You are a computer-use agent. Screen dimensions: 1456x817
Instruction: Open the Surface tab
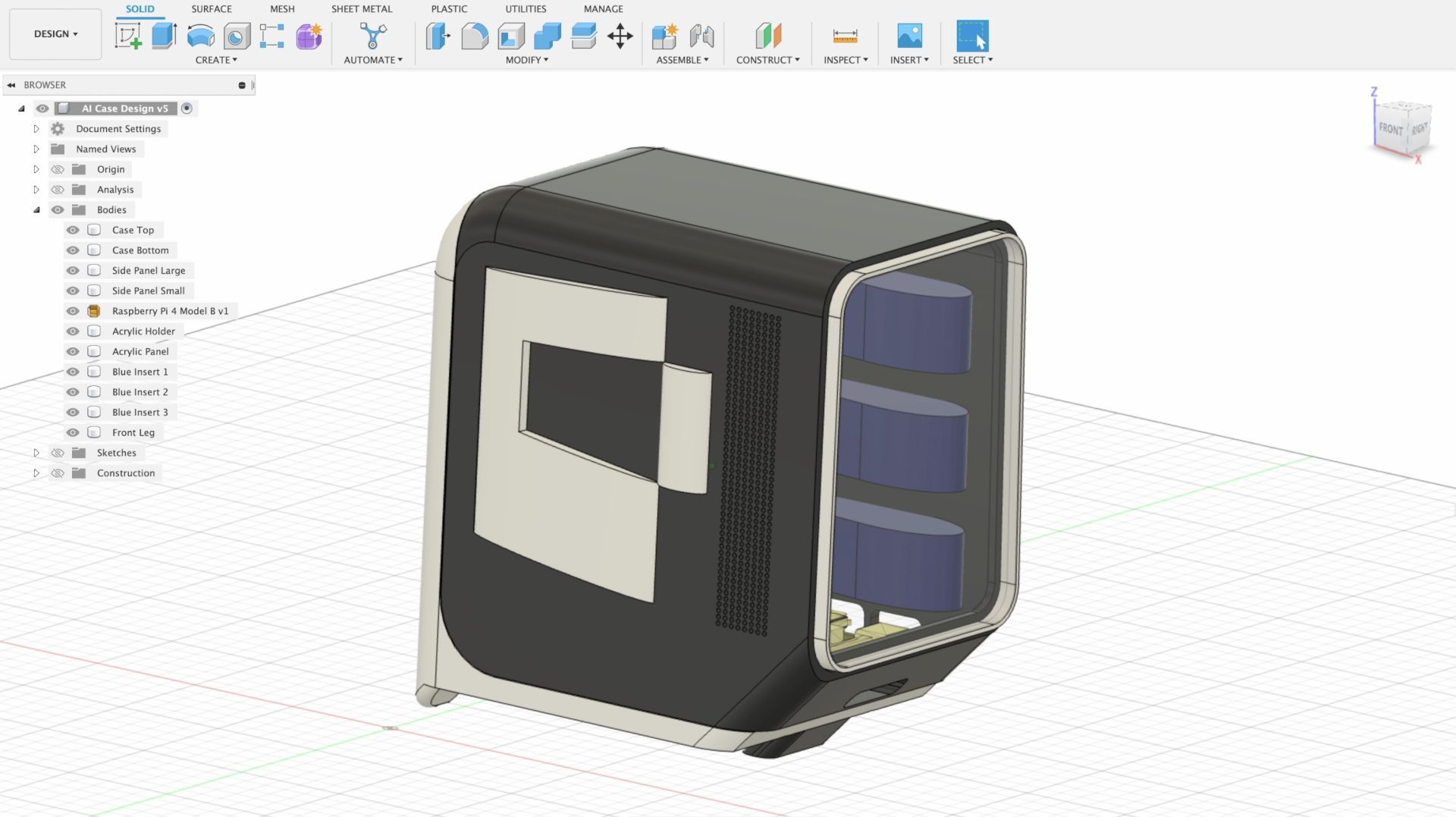pos(211,8)
